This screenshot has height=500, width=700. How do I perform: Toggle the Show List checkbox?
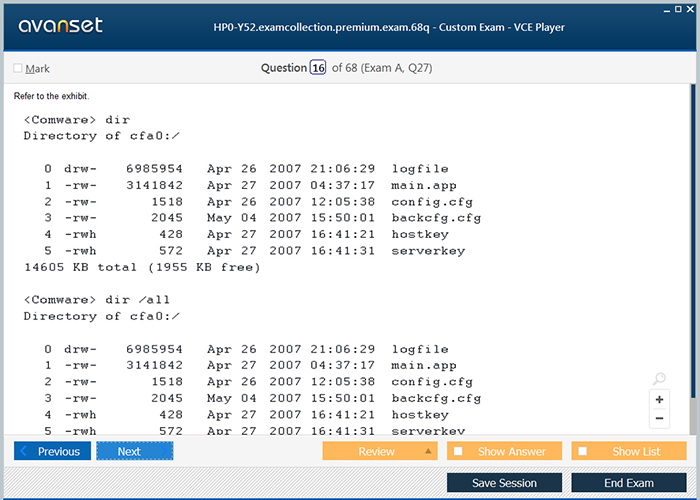(584, 451)
